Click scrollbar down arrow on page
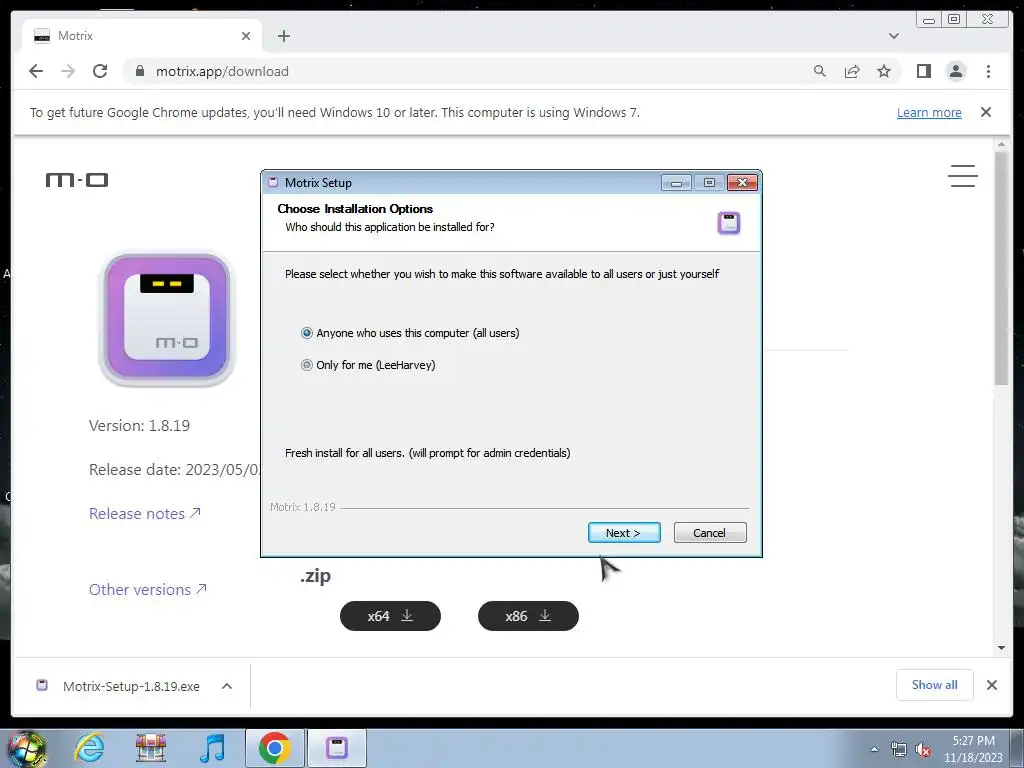The image size is (1024, 768). [x=1001, y=648]
